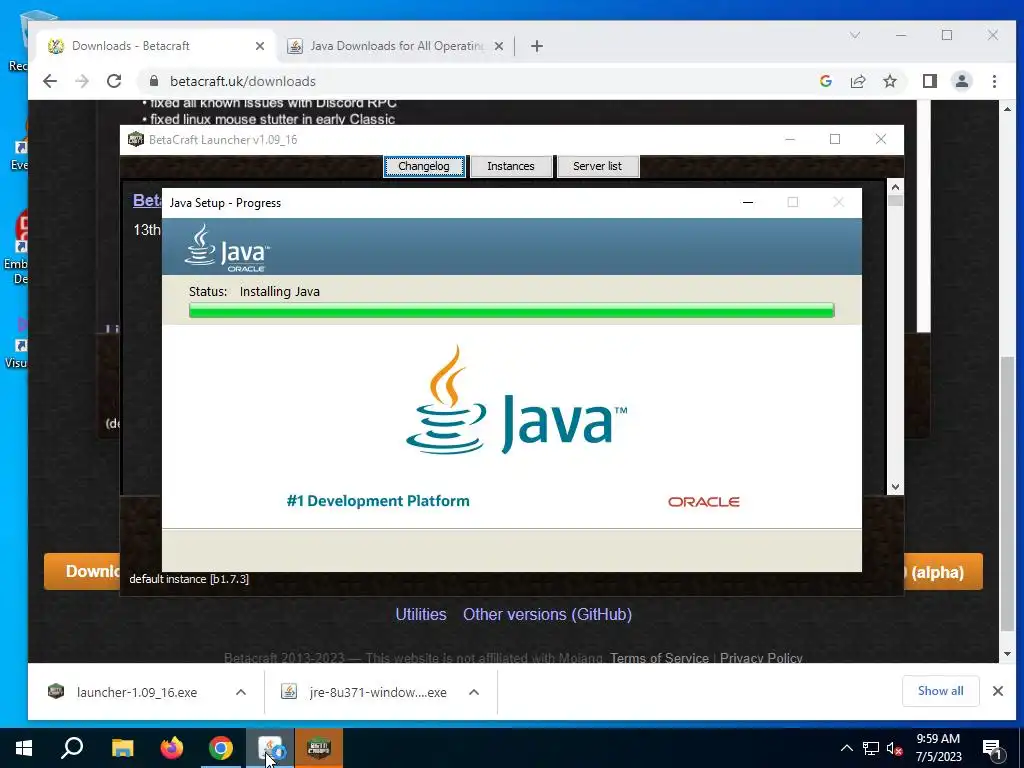Close the Chrome downloads bar
The width and height of the screenshot is (1024, 768).
pyautogui.click(x=998, y=691)
